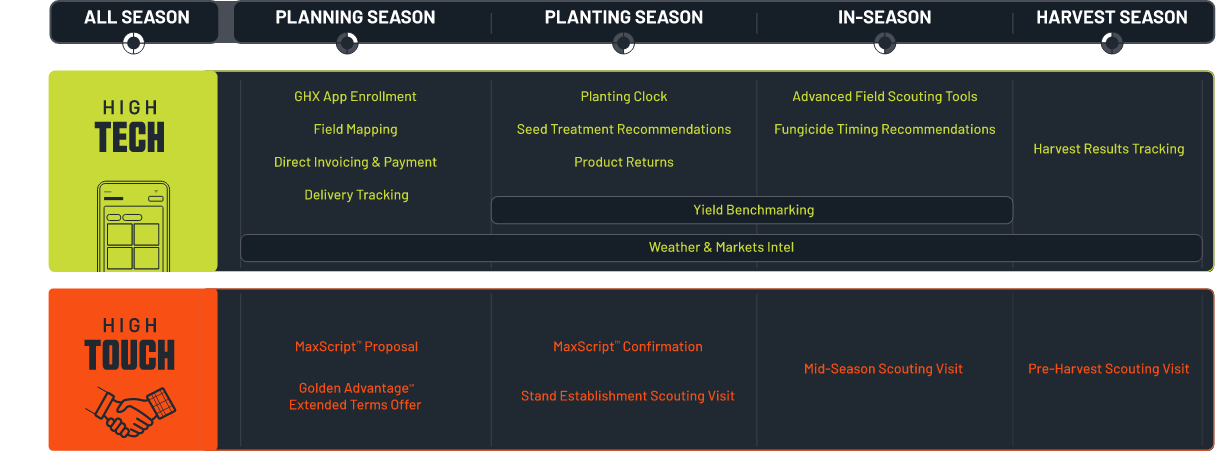
Task: Open the GHX App Enrollment link
Action: point(355,97)
